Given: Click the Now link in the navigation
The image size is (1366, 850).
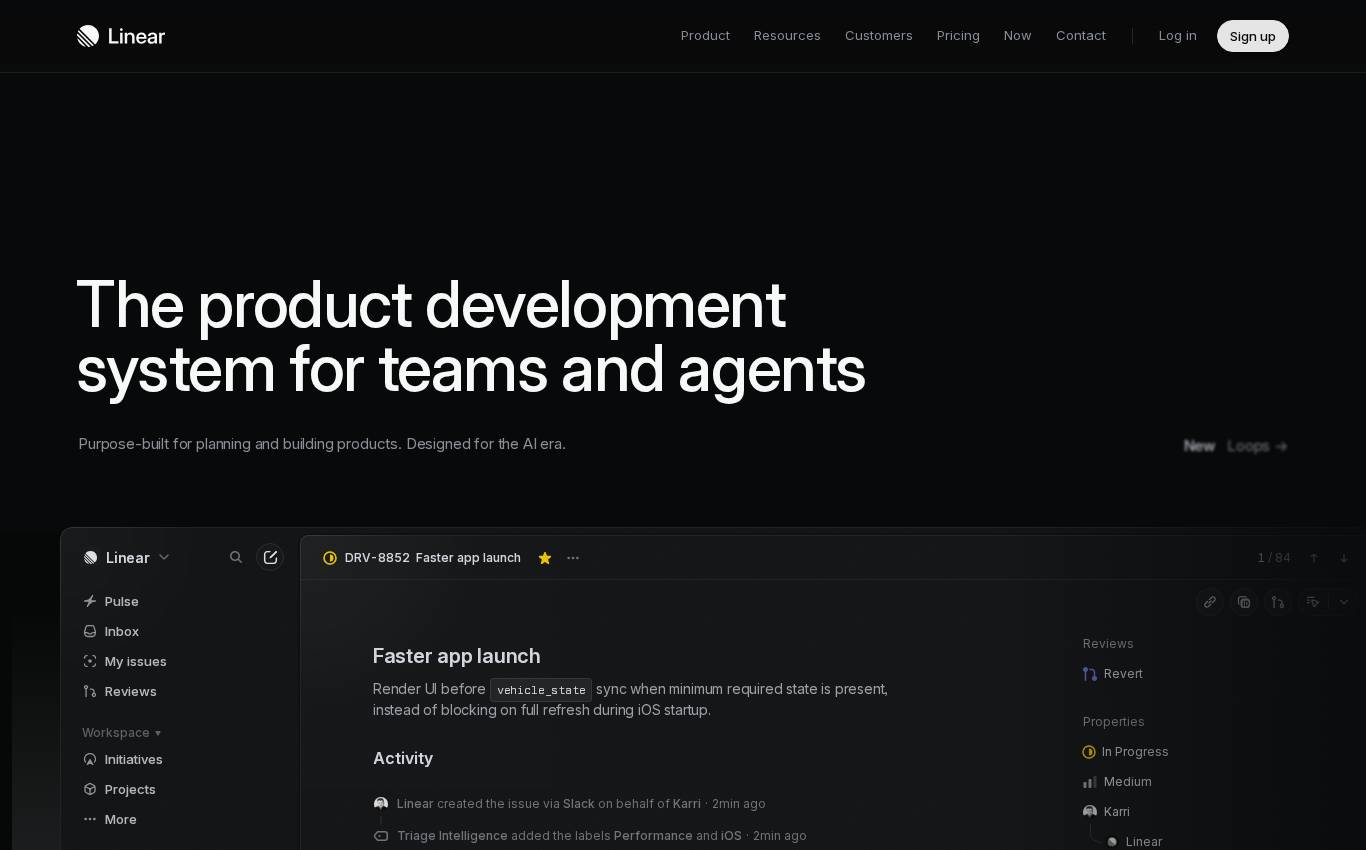Looking at the screenshot, I should (x=1017, y=36).
